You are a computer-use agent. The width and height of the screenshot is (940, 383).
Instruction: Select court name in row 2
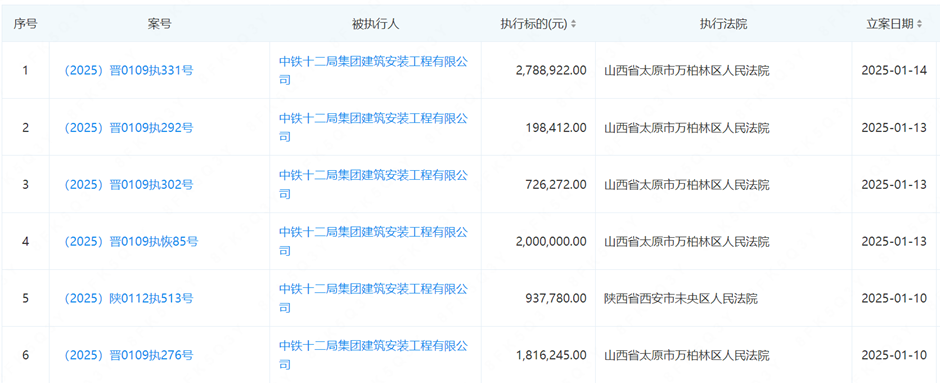(x=687, y=128)
